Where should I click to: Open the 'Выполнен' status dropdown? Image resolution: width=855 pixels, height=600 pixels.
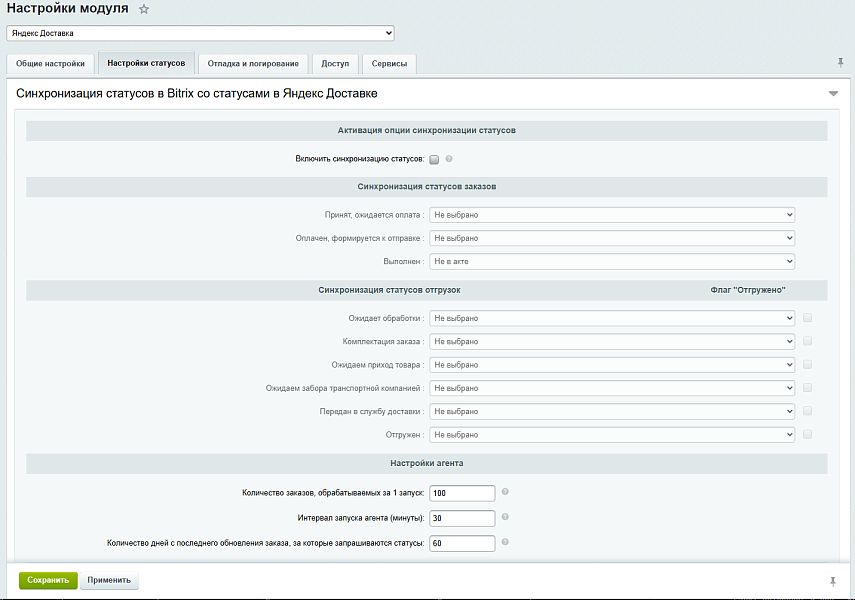612,261
